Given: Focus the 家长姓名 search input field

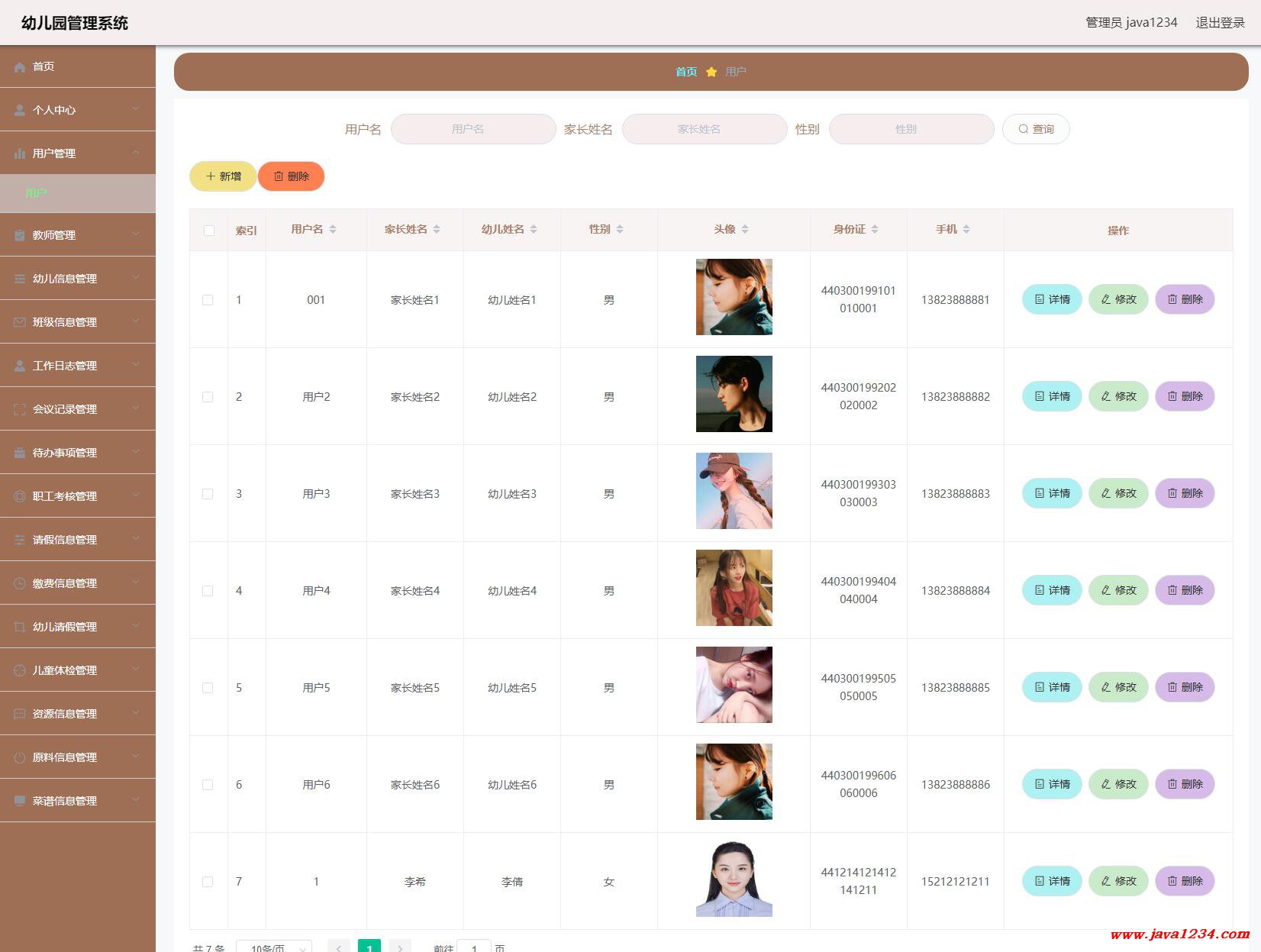Looking at the screenshot, I should click(x=705, y=129).
